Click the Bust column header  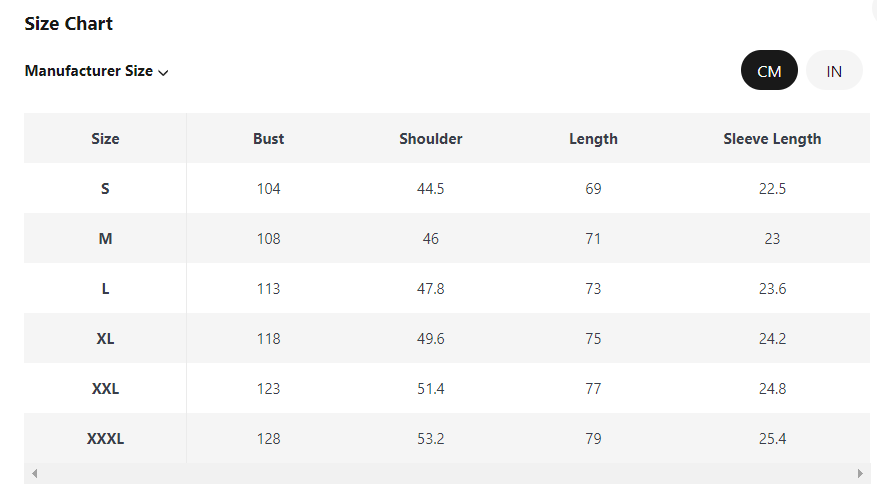tap(268, 139)
